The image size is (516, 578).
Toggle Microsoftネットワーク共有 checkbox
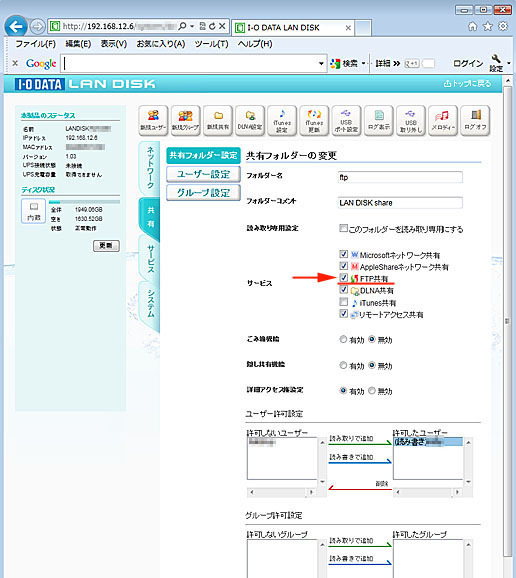pyautogui.click(x=343, y=254)
